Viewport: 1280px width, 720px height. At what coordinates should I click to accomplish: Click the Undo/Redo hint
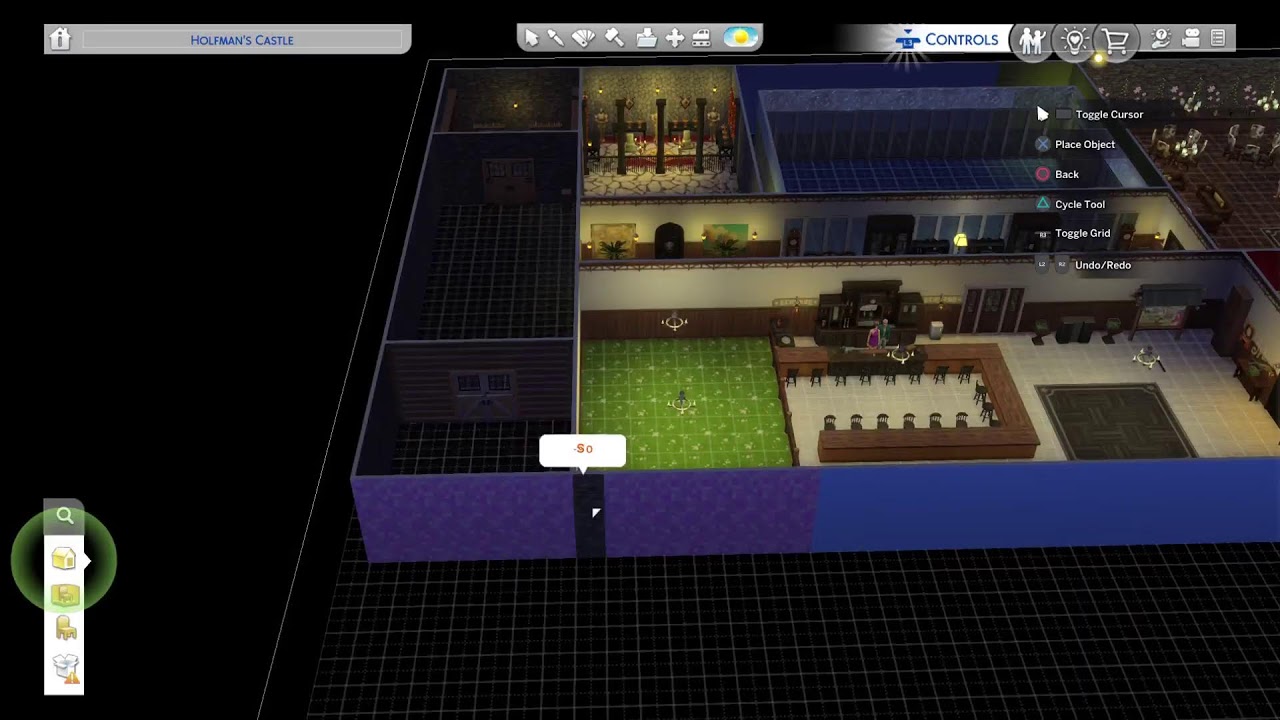coord(1083,265)
